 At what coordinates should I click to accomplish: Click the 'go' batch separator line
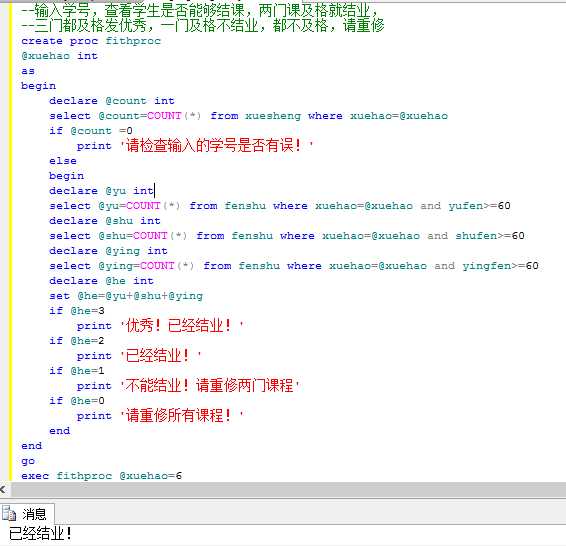coord(28,461)
